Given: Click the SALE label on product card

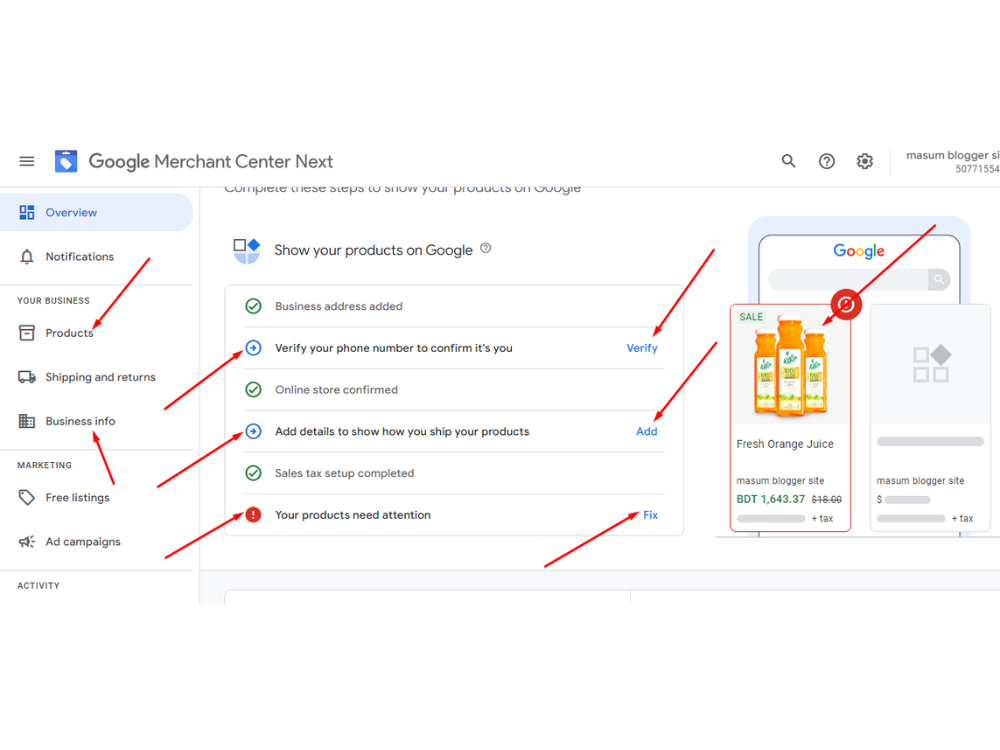Looking at the screenshot, I should [751, 317].
